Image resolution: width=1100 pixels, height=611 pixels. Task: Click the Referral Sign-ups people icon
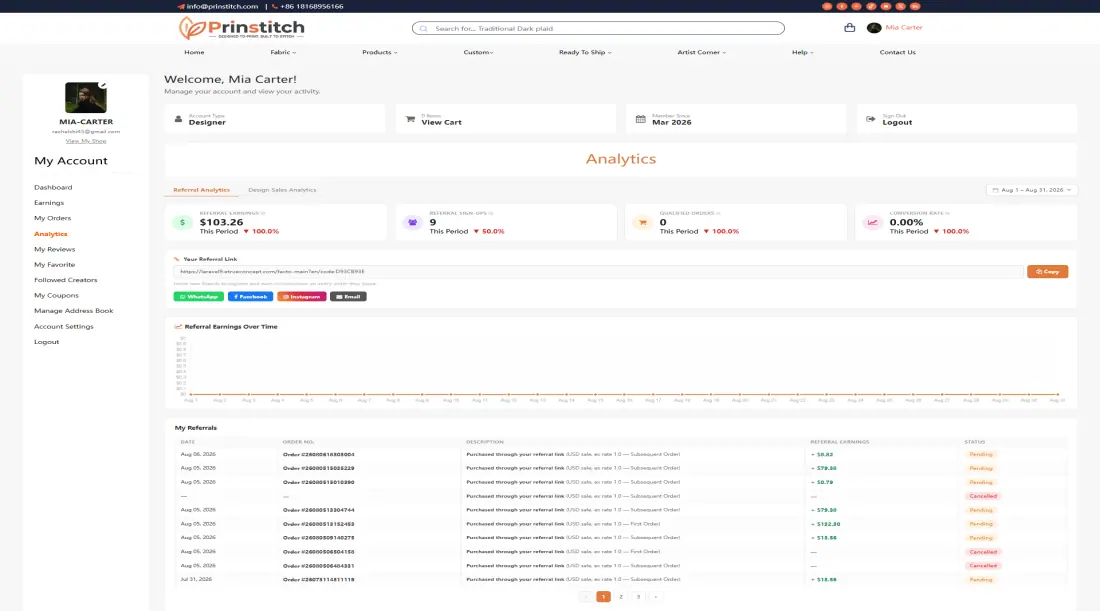coord(412,222)
